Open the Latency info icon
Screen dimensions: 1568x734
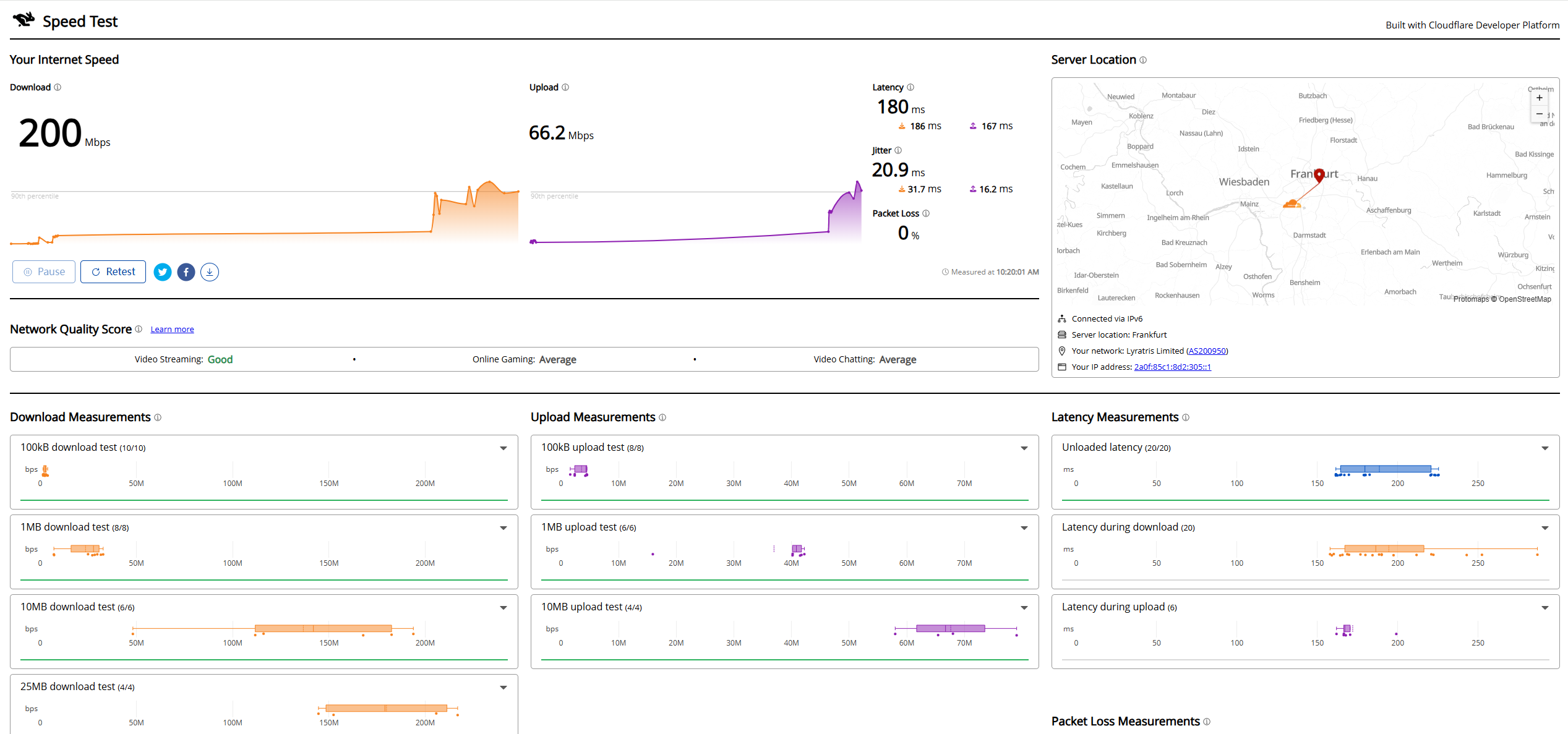pyautogui.click(x=910, y=87)
